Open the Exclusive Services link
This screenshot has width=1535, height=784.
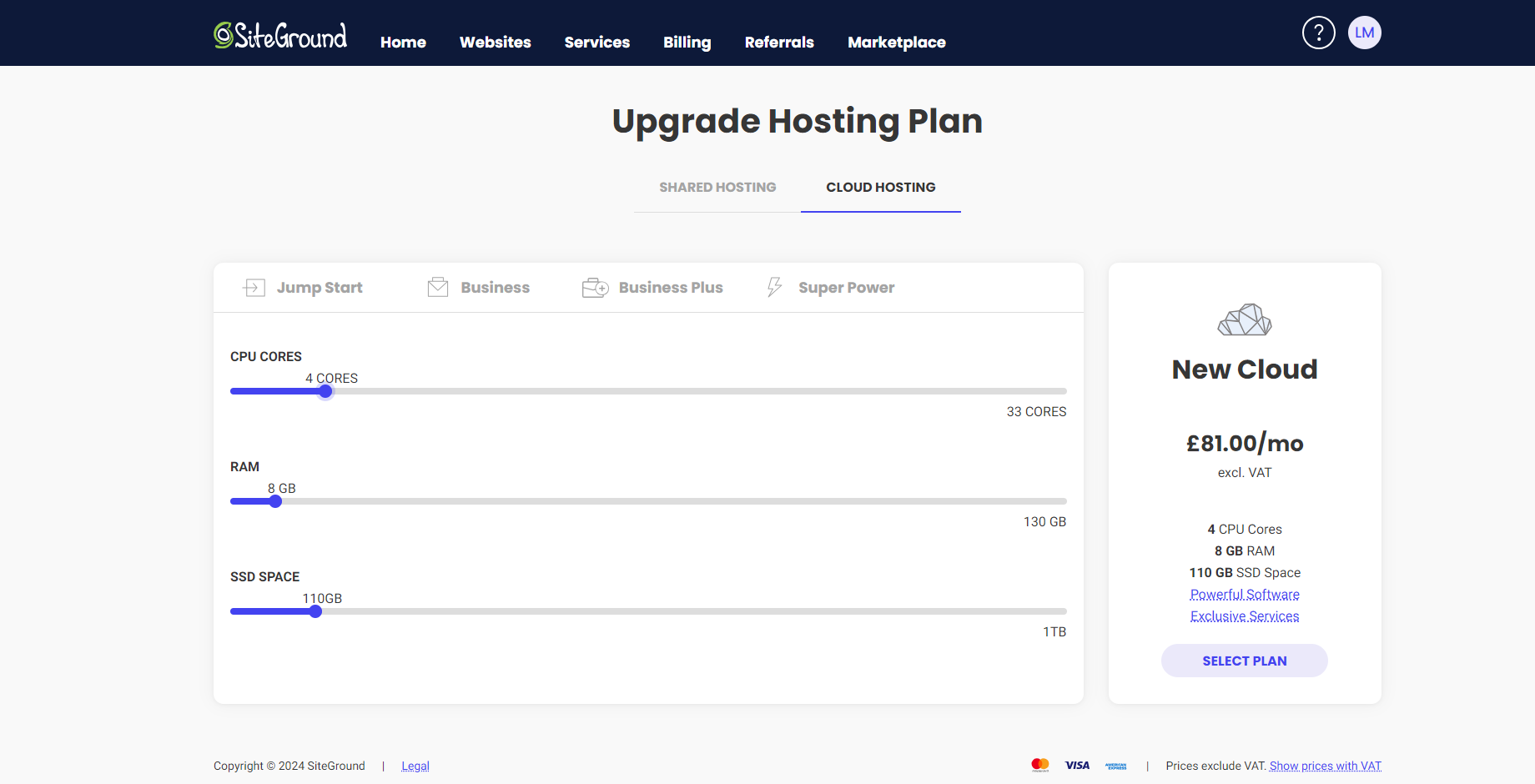click(x=1244, y=616)
